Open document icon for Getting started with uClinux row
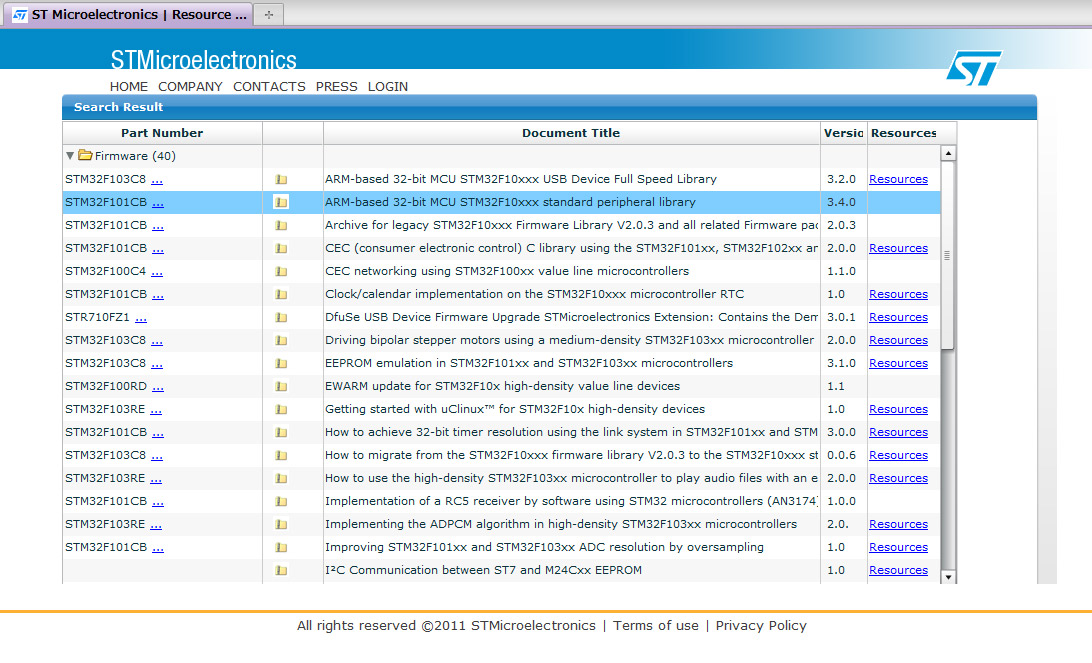The width and height of the screenshot is (1092, 663). (281, 410)
